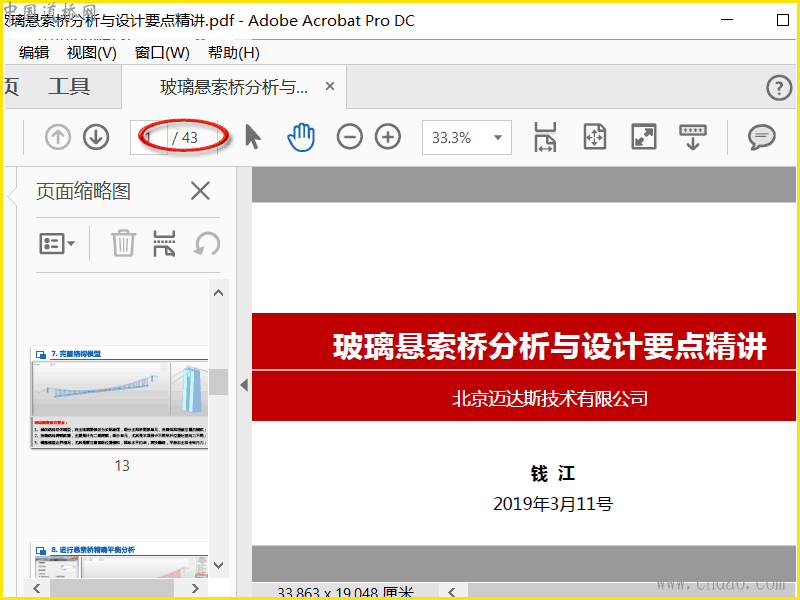
Task: Go to previous page arrow
Action: [x=58, y=137]
